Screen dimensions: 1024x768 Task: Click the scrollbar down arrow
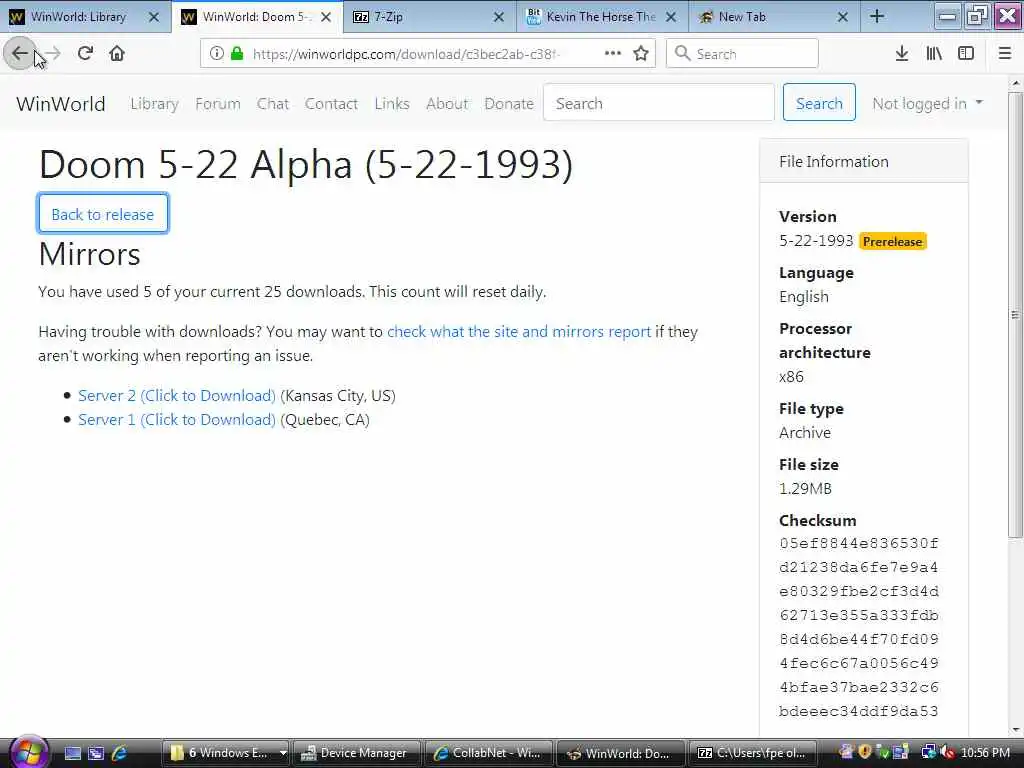coord(1015,729)
